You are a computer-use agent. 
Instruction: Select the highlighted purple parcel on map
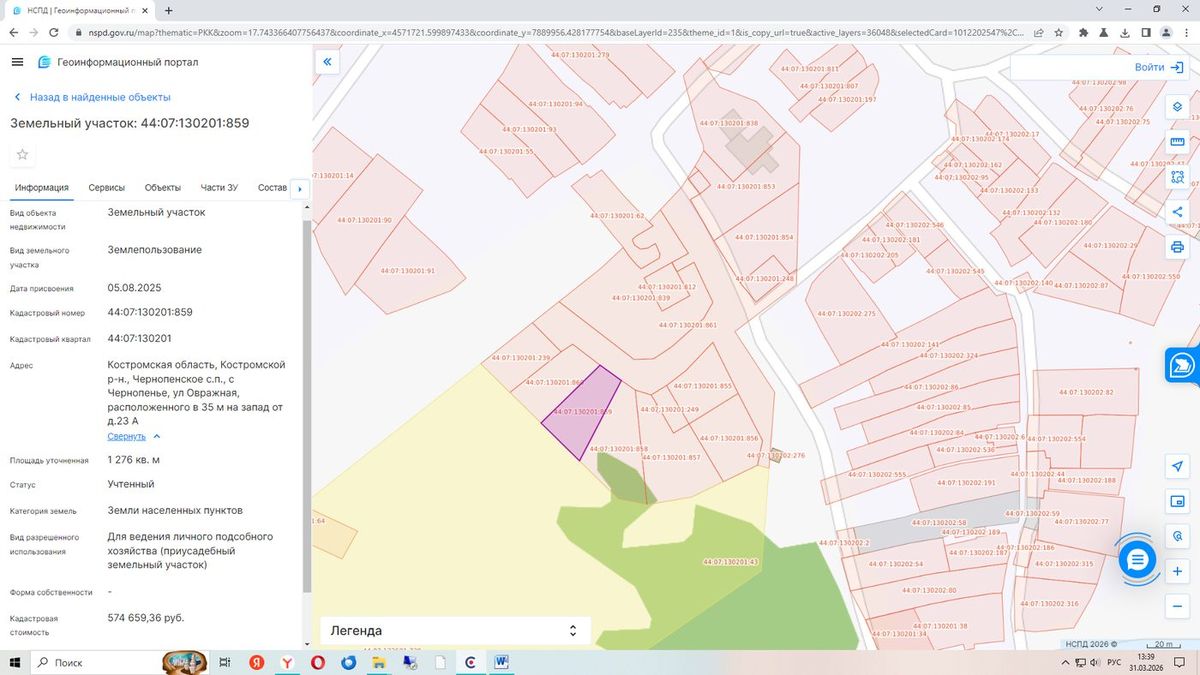(583, 412)
